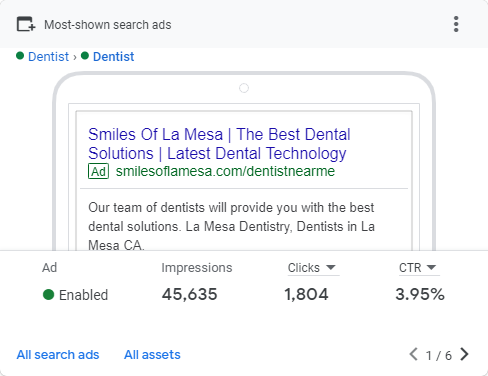Image resolution: width=488 pixels, height=376 pixels.
Task: Click the ad description text in preview
Action: click(231, 226)
